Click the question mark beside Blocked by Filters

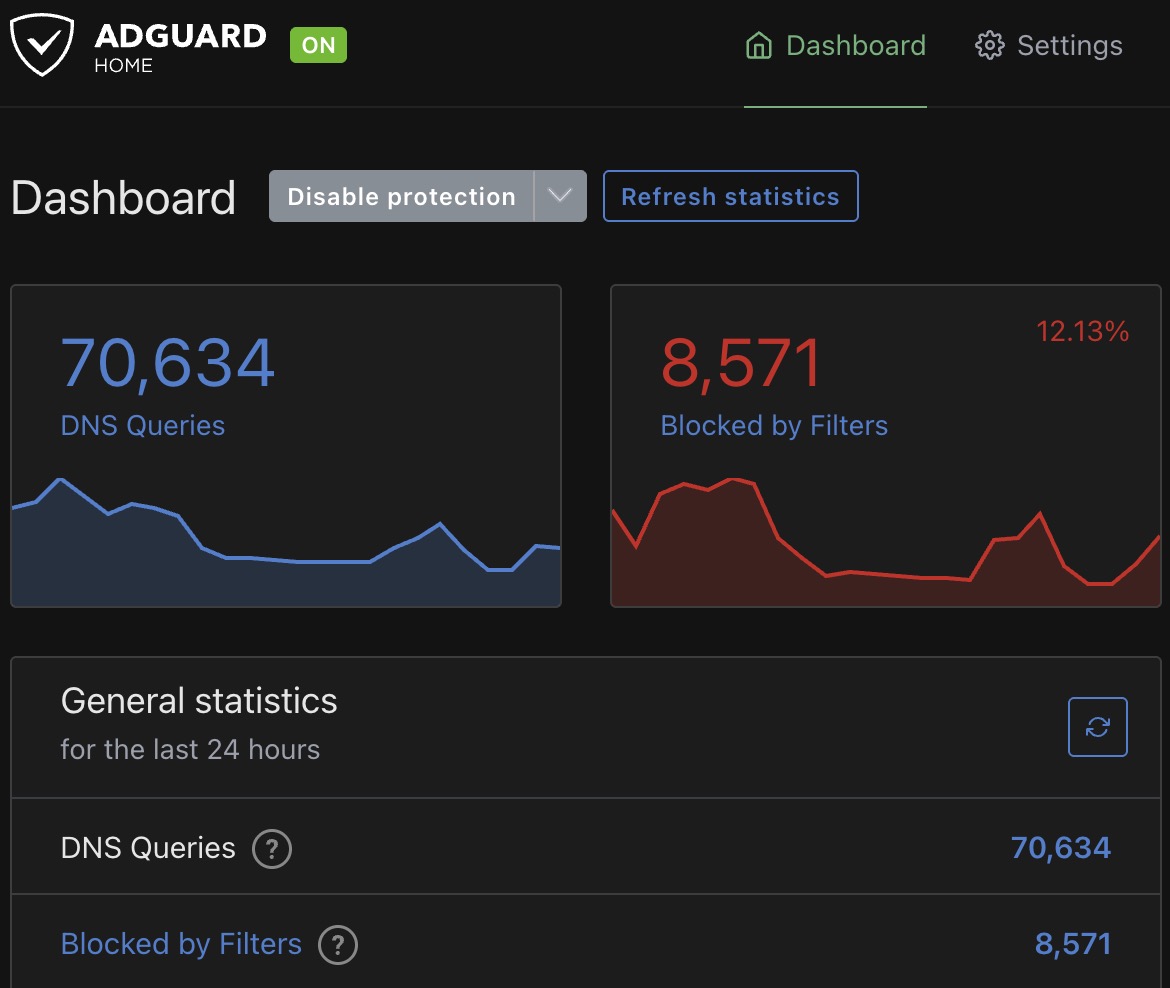[x=338, y=944]
